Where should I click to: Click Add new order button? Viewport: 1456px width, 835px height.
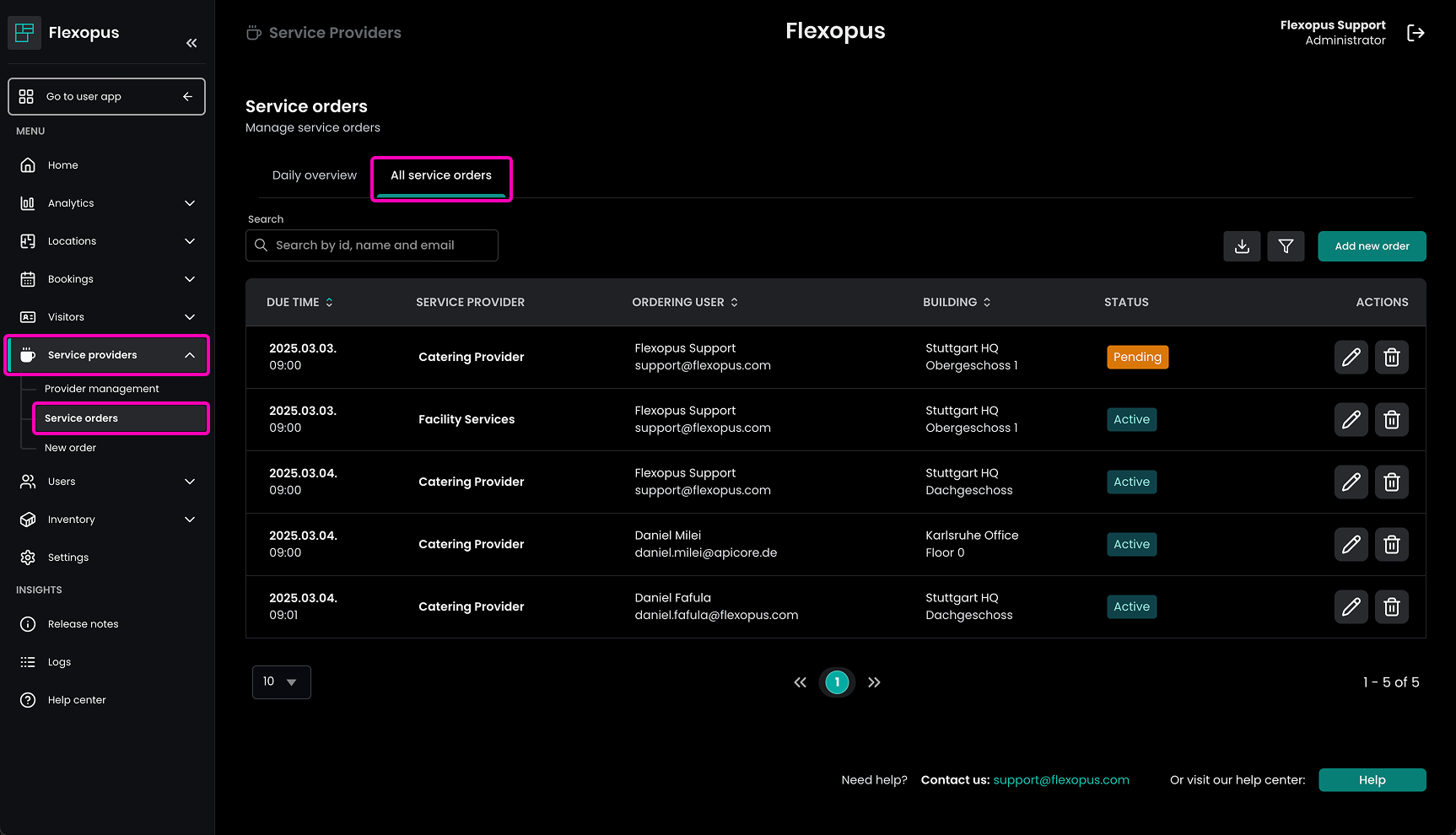(1372, 246)
